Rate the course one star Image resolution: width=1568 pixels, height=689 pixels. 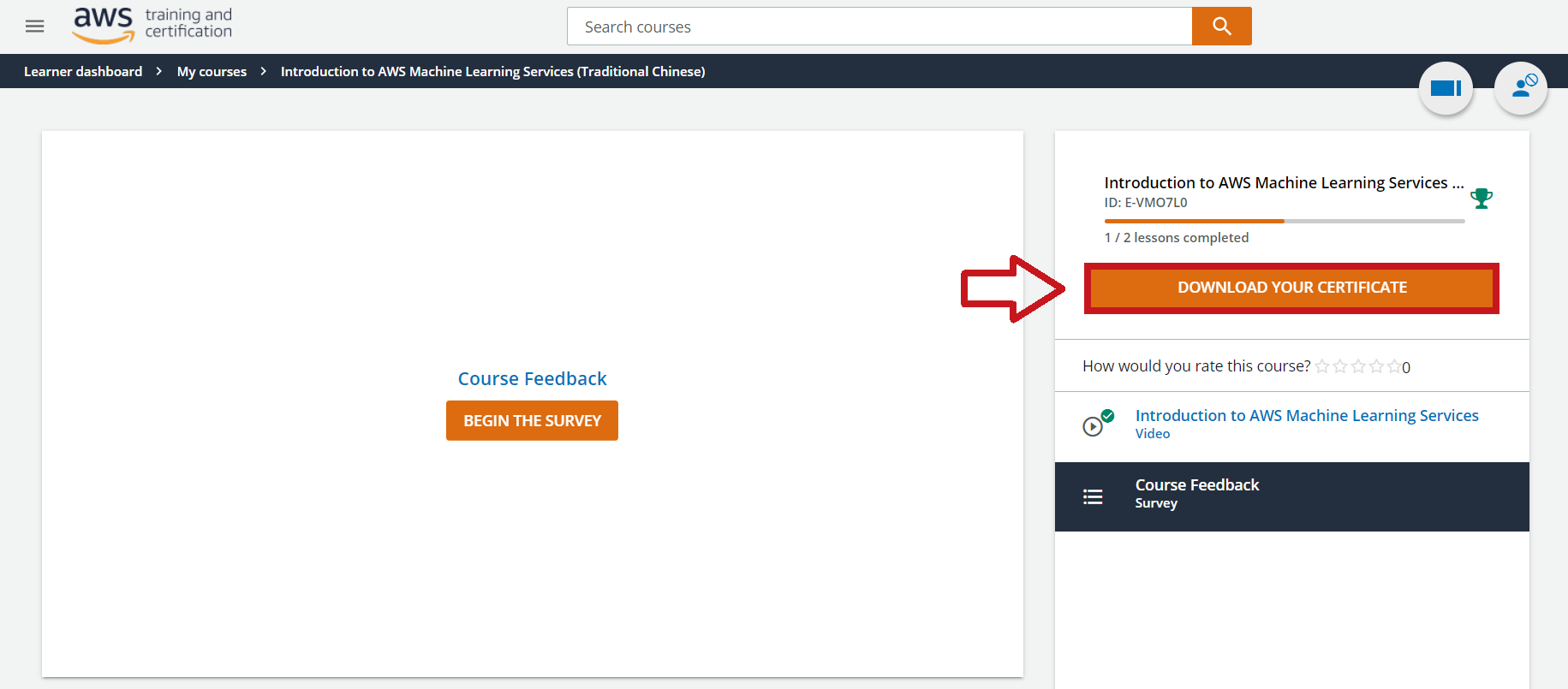point(1322,366)
